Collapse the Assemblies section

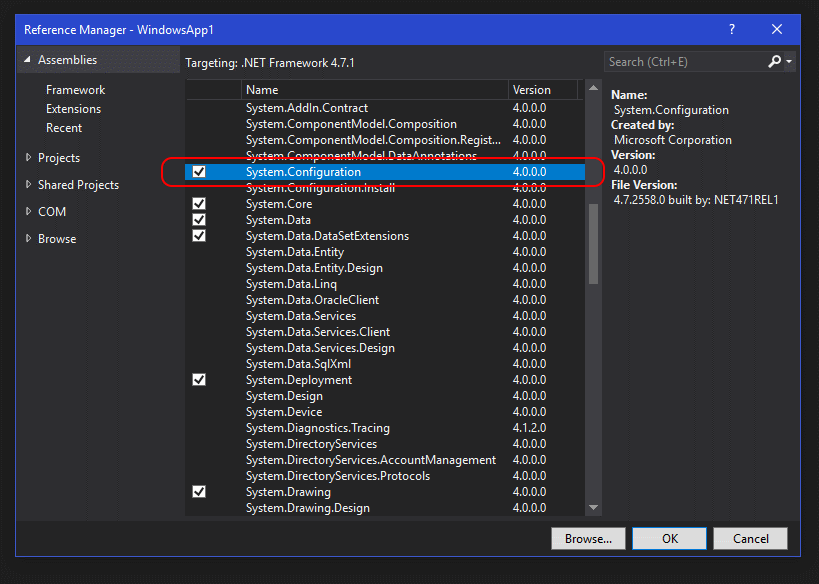tap(27, 60)
